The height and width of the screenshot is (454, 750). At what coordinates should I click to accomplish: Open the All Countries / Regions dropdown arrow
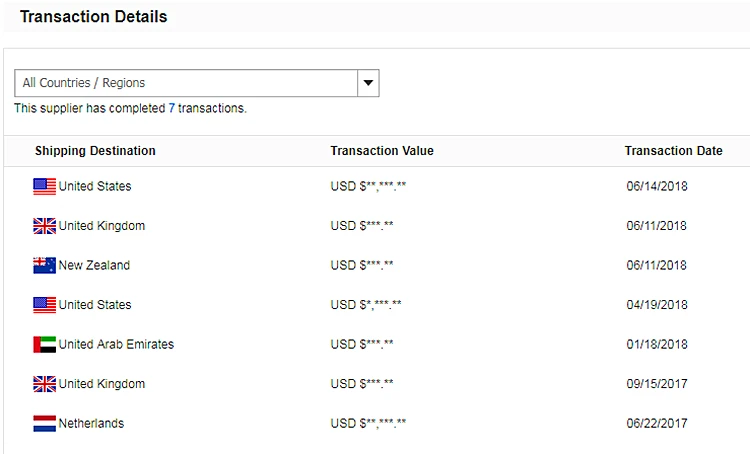click(368, 83)
